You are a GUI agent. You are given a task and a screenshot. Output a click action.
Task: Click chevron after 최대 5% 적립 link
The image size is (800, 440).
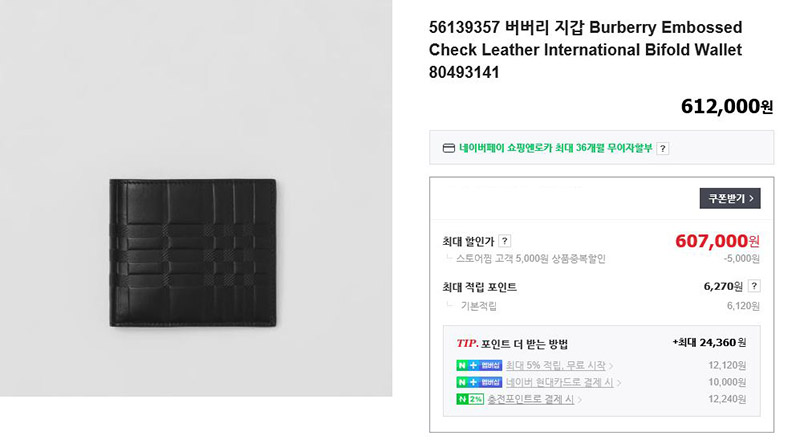pyautogui.click(x=611, y=366)
